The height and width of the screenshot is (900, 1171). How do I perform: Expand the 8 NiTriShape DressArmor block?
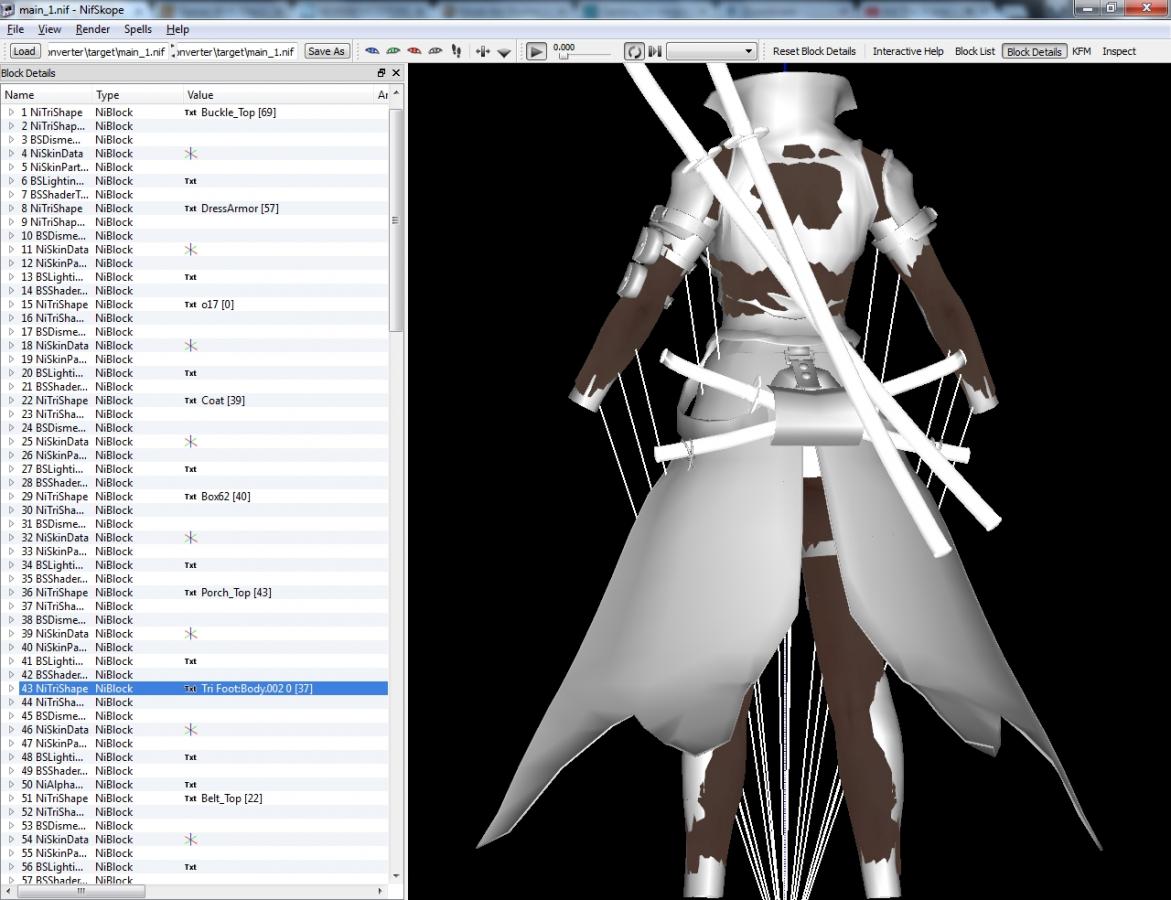point(12,208)
